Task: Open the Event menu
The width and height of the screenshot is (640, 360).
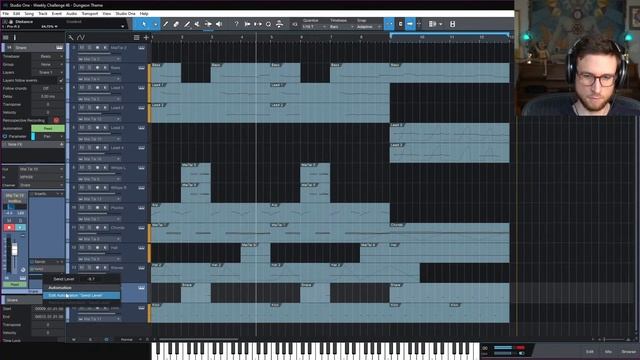Action: (x=57, y=14)
